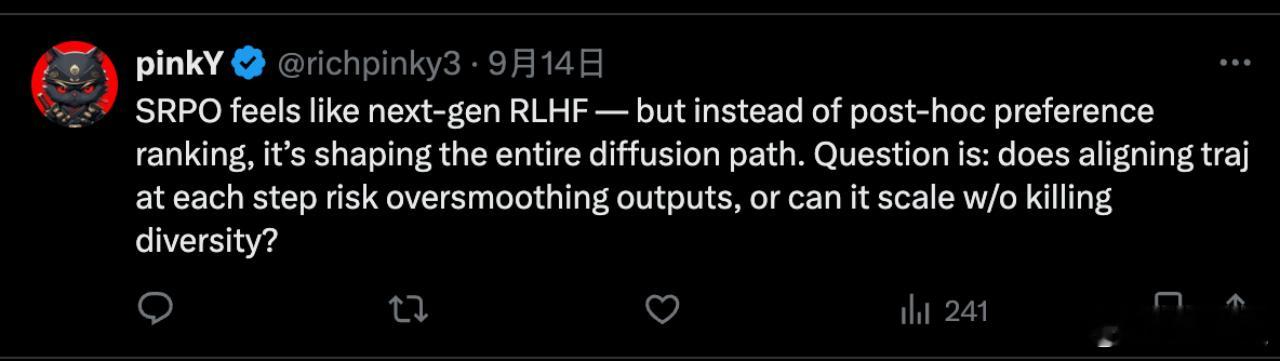
Task: Open the three-dot more options menu
Action: [x=1236, y=63]
